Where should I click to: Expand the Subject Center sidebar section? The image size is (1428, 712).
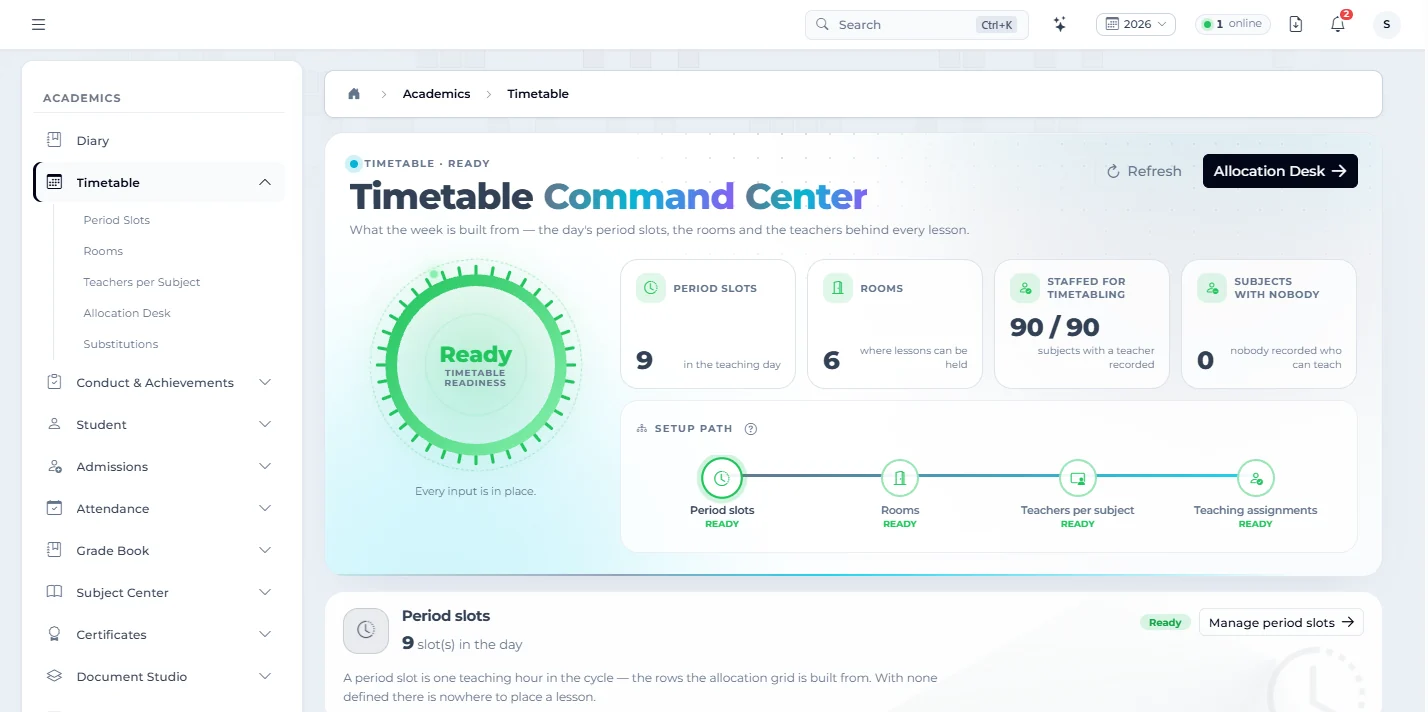click(x=265, y=592)
